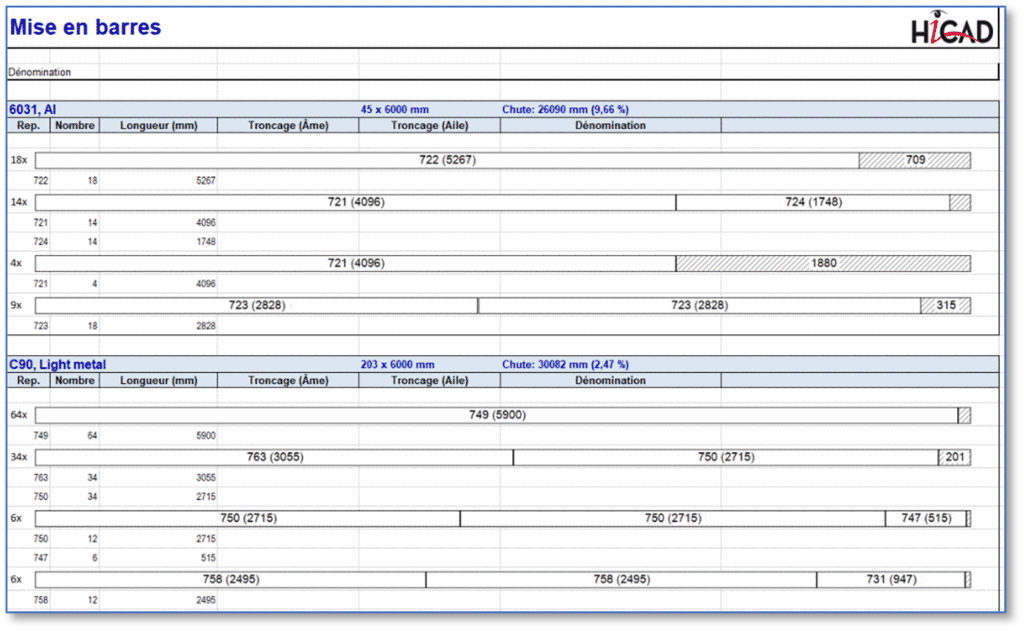Click the length cell '2495'

click(206, 600)
